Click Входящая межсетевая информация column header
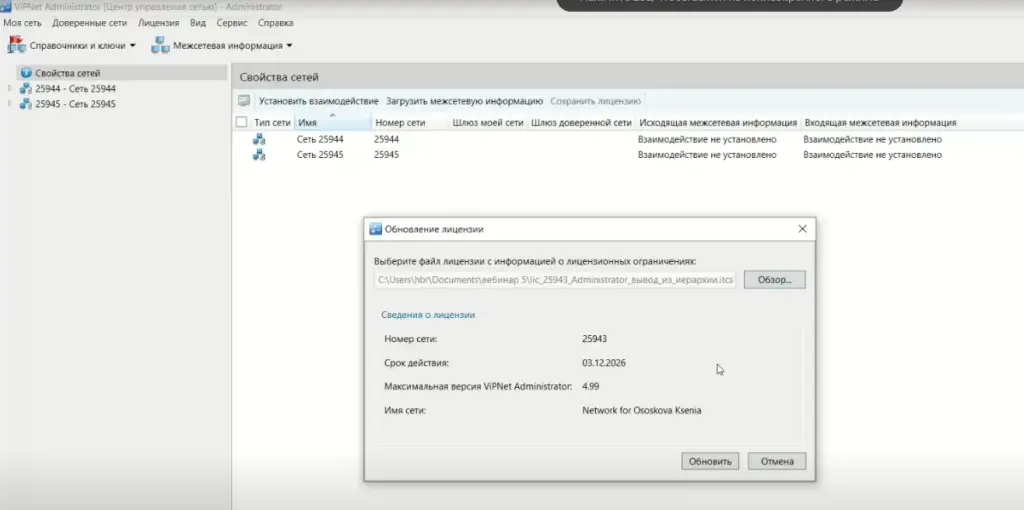Viewport: 1024px width, 510px height. coord(880,122)
